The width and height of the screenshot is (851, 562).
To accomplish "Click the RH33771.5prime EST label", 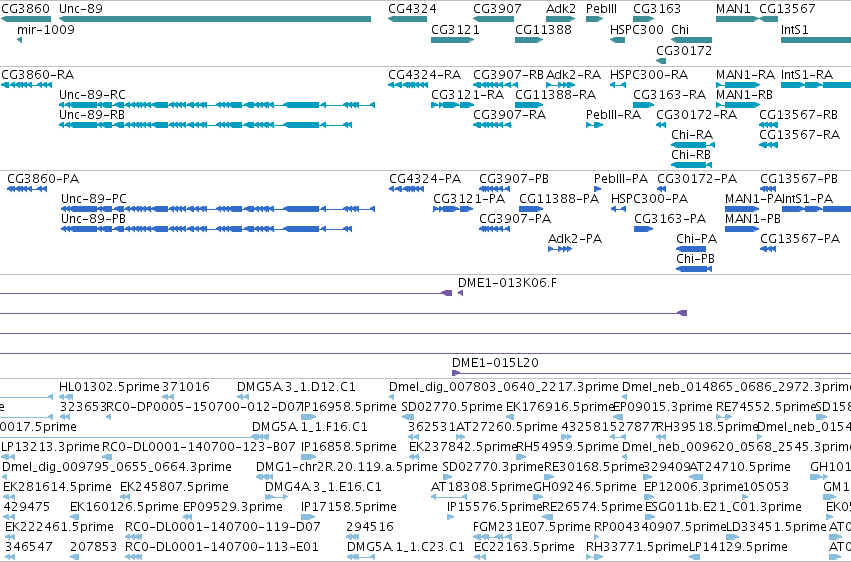I will coord(637,546).
